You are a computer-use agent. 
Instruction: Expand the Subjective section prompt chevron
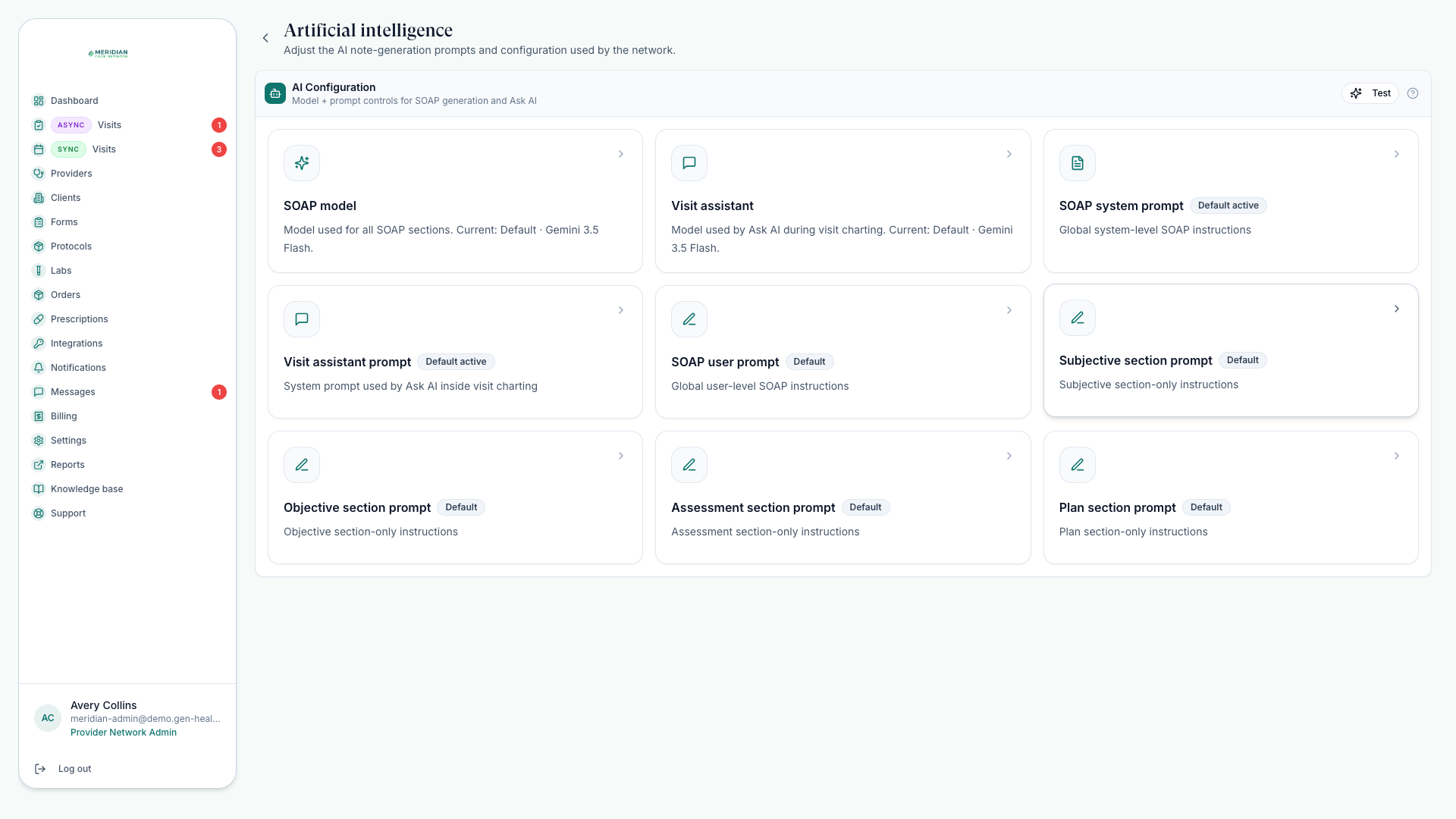coord(1397,309)
